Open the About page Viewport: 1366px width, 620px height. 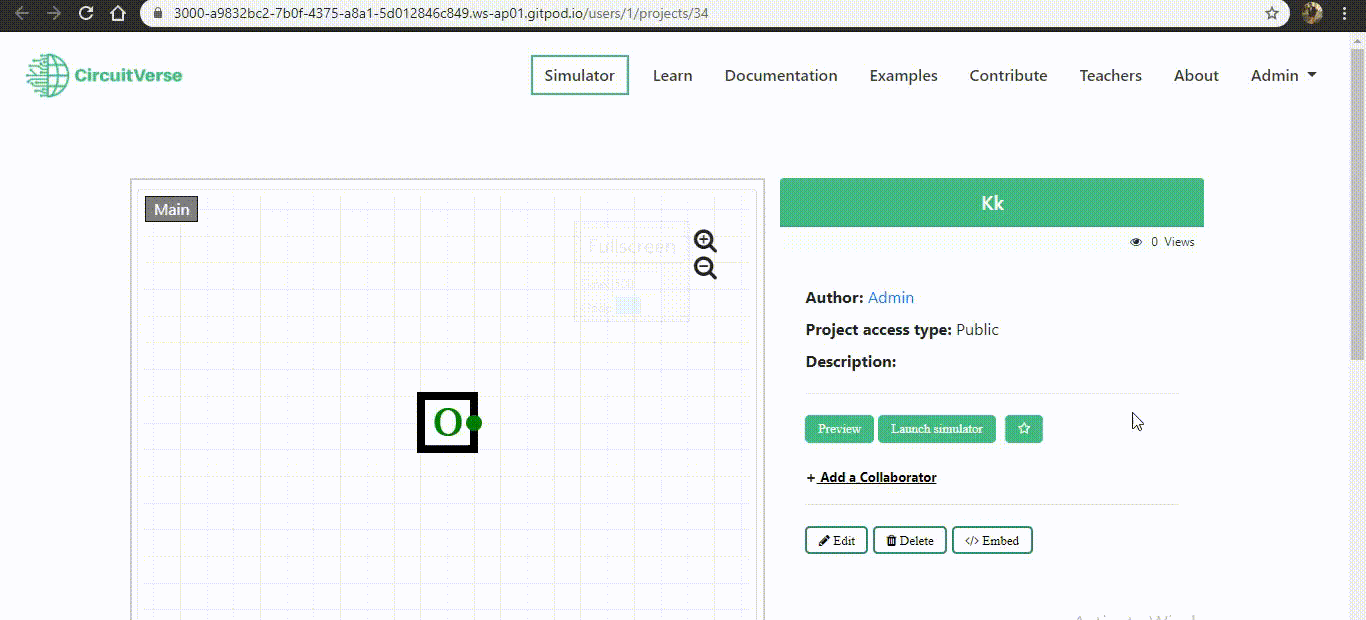(1196, 76)
